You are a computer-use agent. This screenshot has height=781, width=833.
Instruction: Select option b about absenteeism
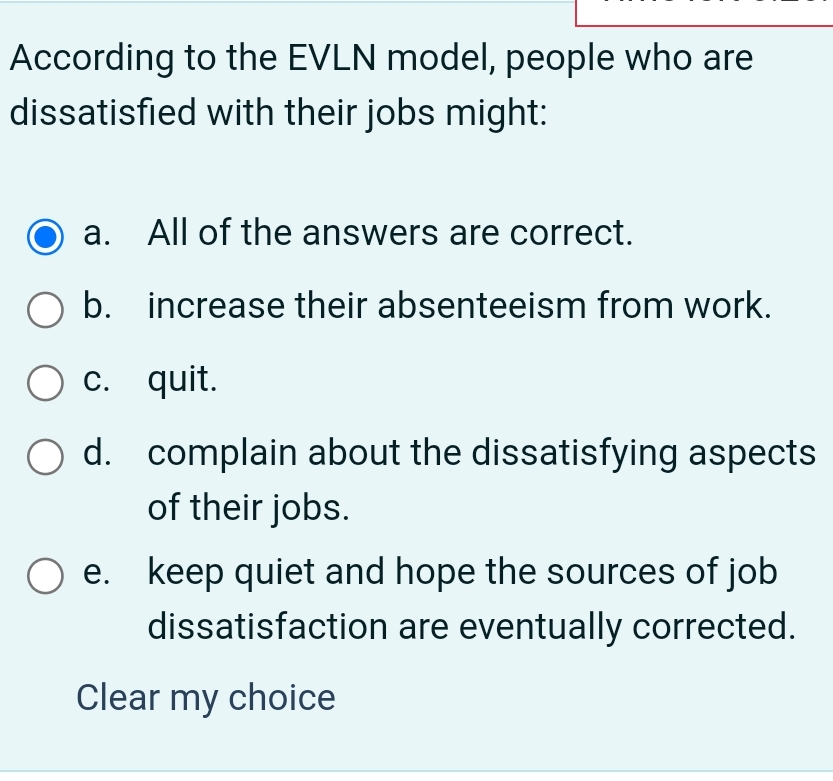click(44, 310)
